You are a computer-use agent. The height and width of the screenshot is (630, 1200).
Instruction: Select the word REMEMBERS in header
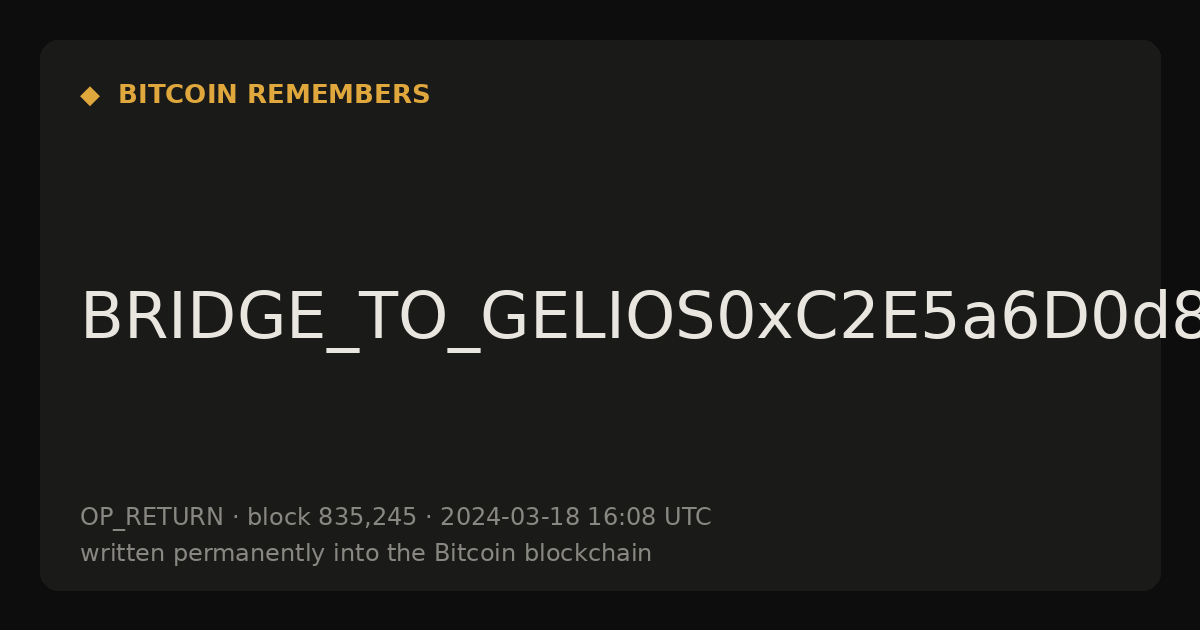pyautogui.click(x=338, y=95)
